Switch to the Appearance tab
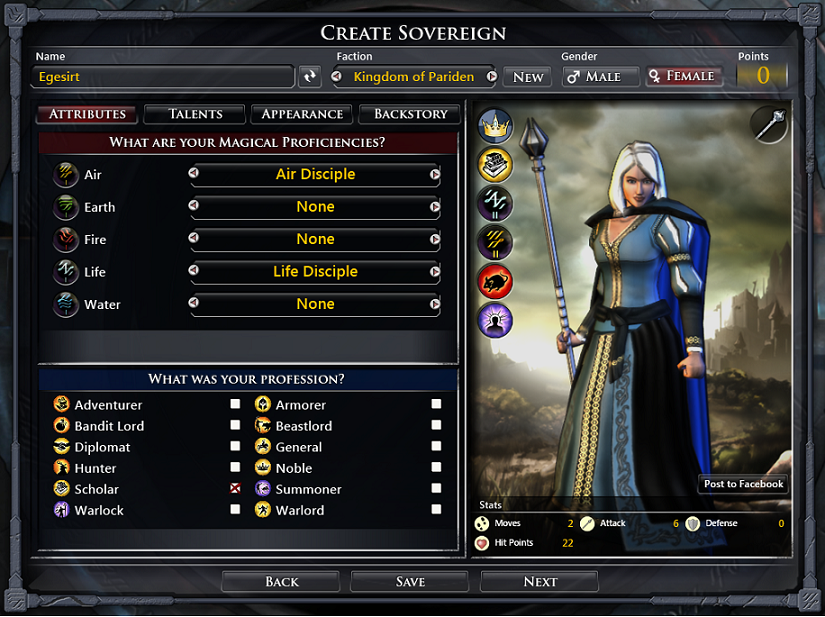 pyautogui.click(x=302, y=114)
